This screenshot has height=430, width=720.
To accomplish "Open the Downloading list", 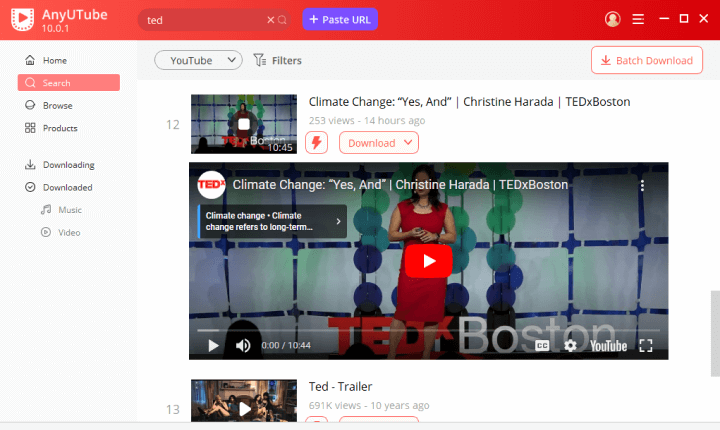I will click(59, 164).
